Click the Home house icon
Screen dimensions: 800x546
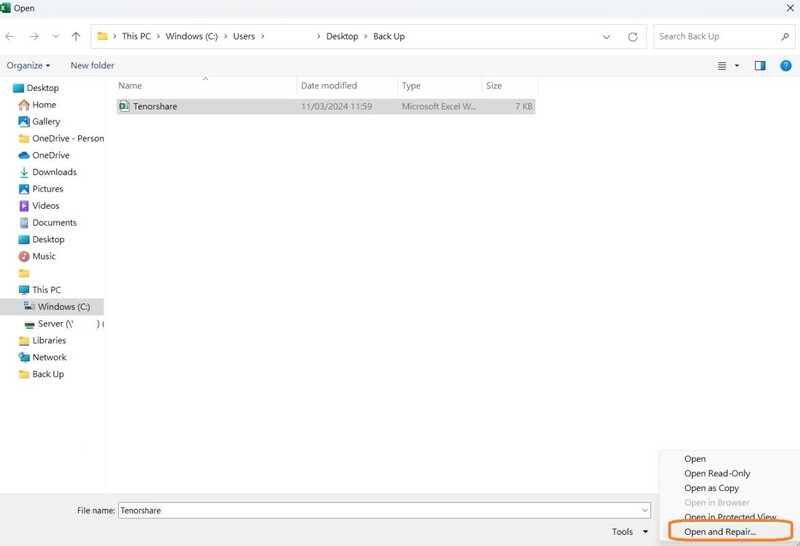[x=24, y=105]
